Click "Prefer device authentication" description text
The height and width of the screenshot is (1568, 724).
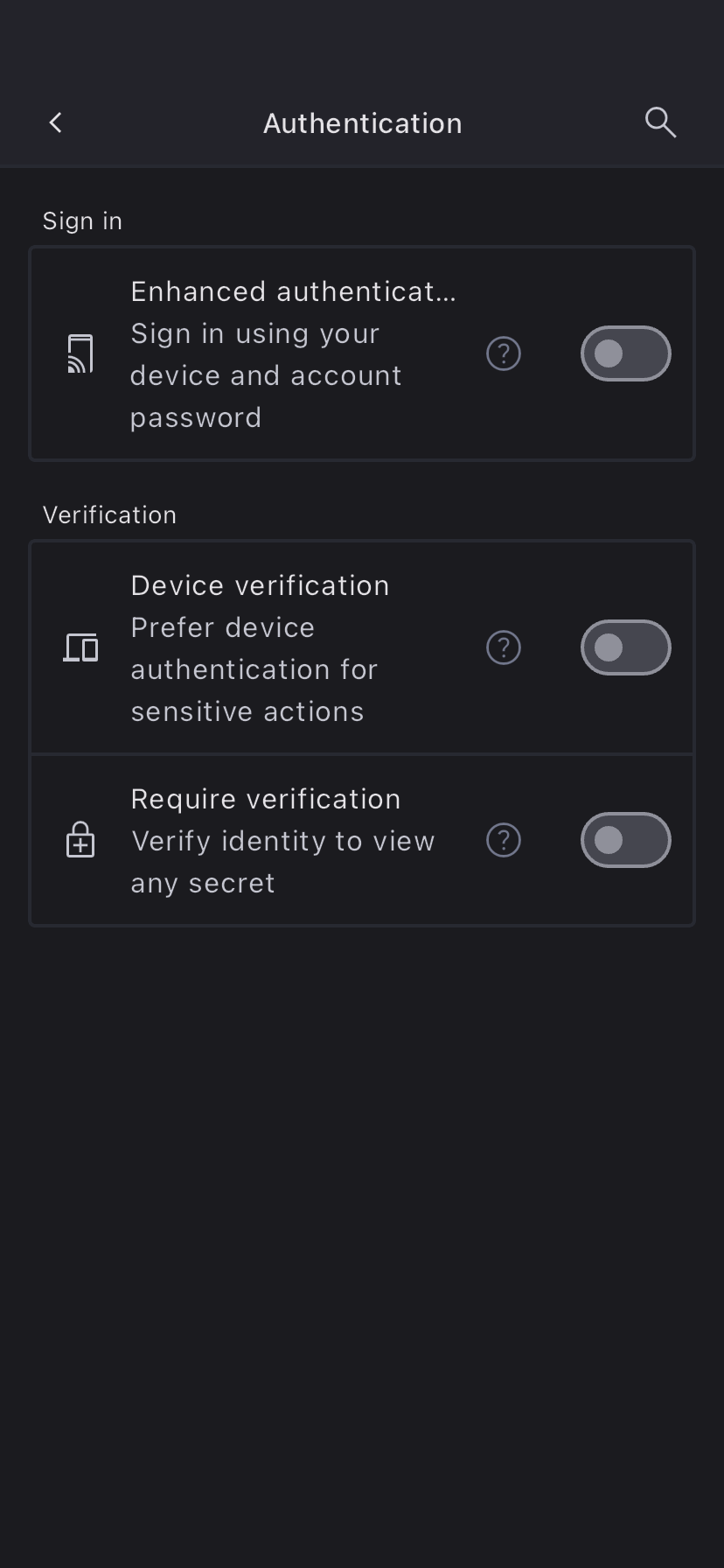(x=254, y=669)
